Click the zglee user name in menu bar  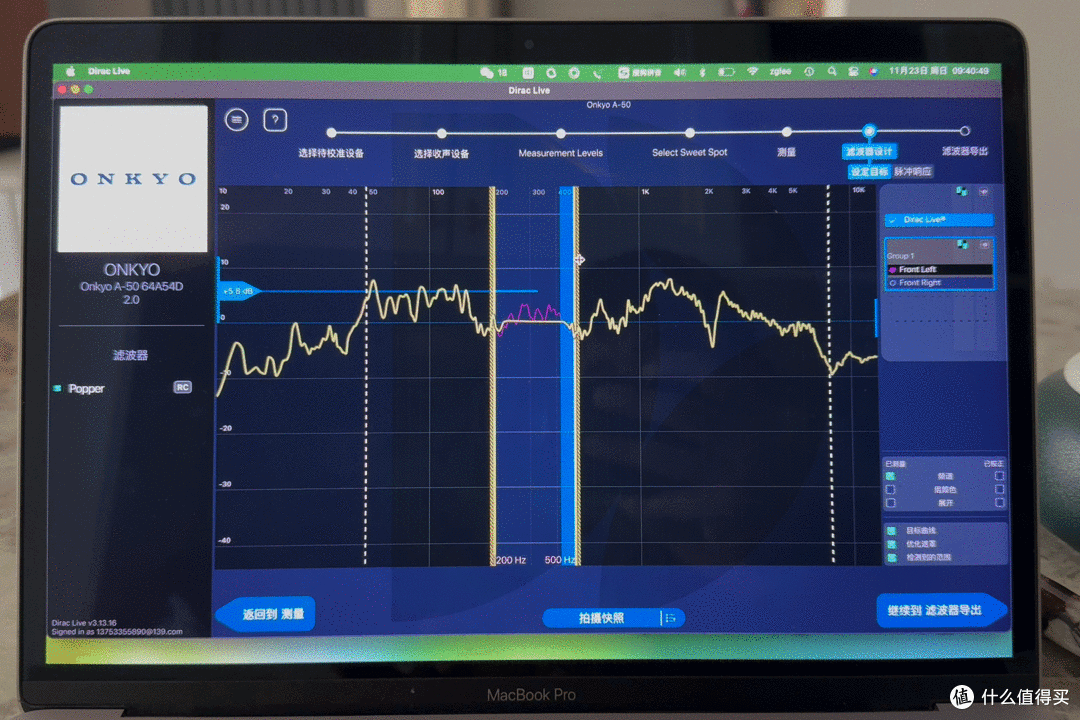click(x=780, y=71)
